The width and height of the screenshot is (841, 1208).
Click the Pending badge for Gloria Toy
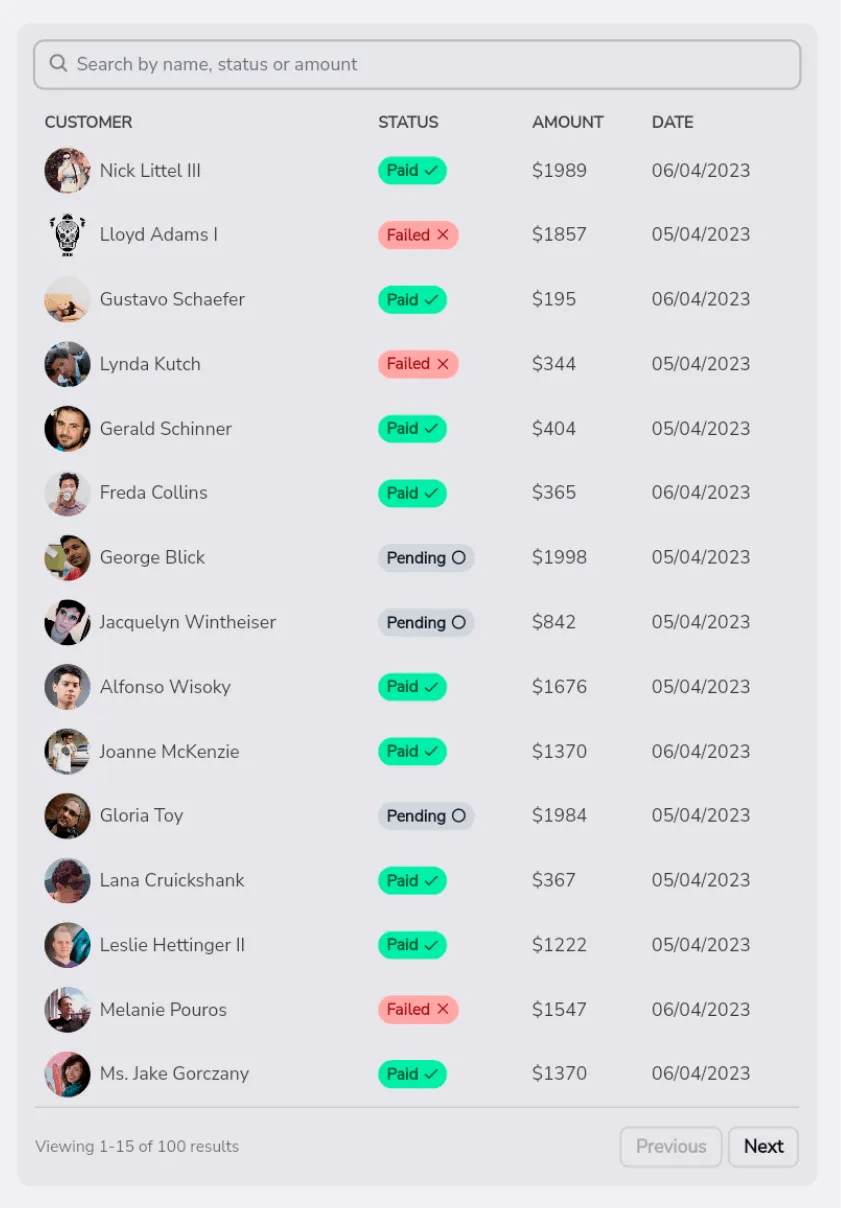tap(425, 816)
